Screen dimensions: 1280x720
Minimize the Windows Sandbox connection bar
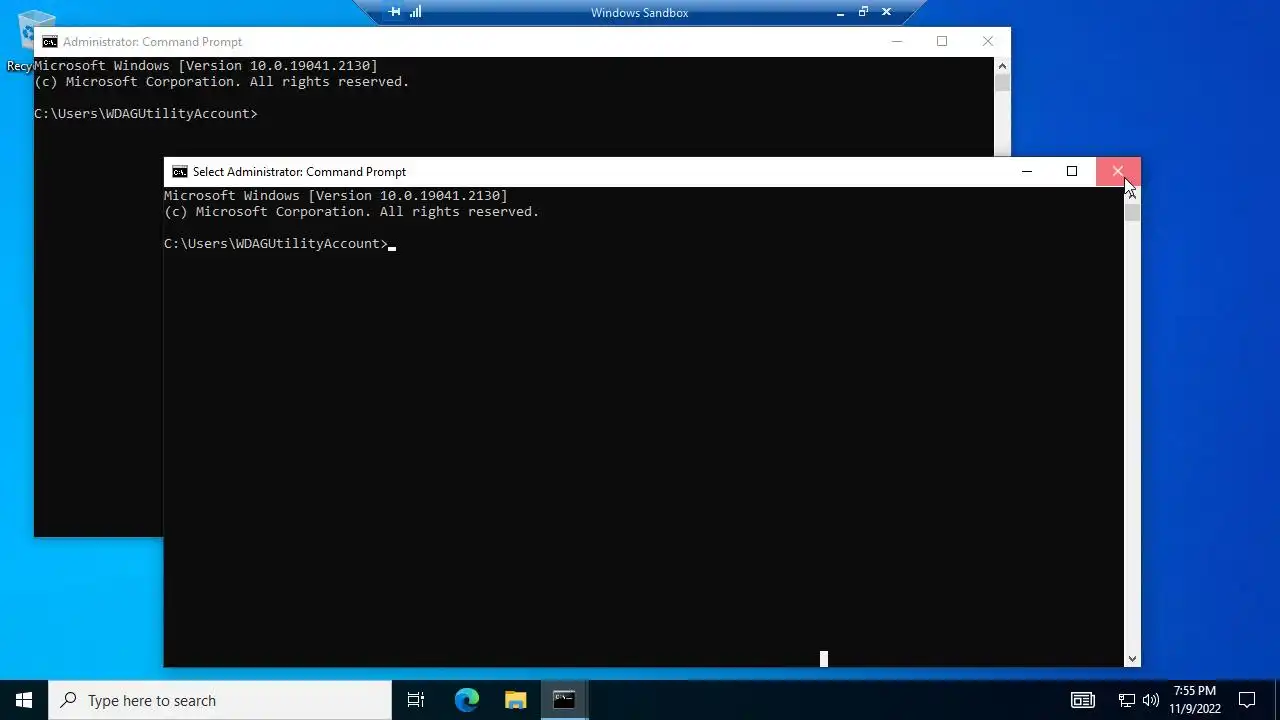point(841,12)
